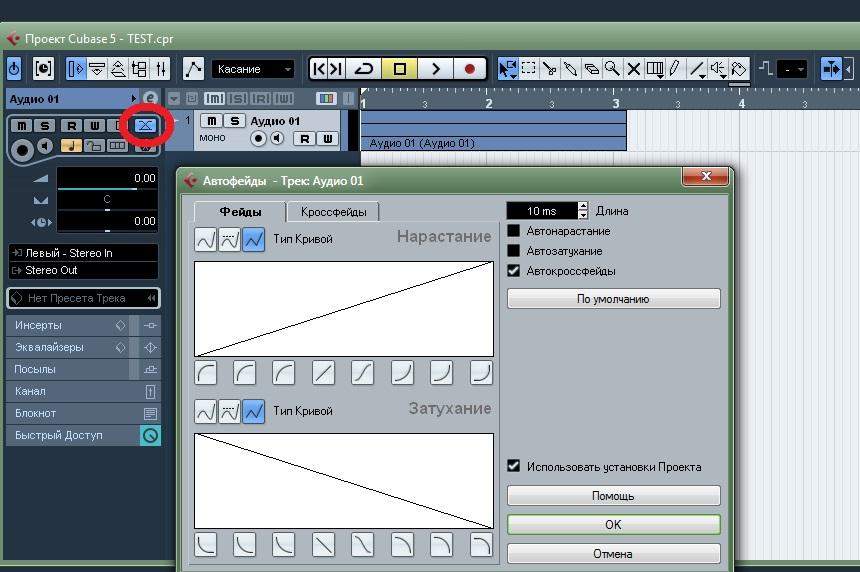Select linear curve type for Затухание

coord(253,412)
